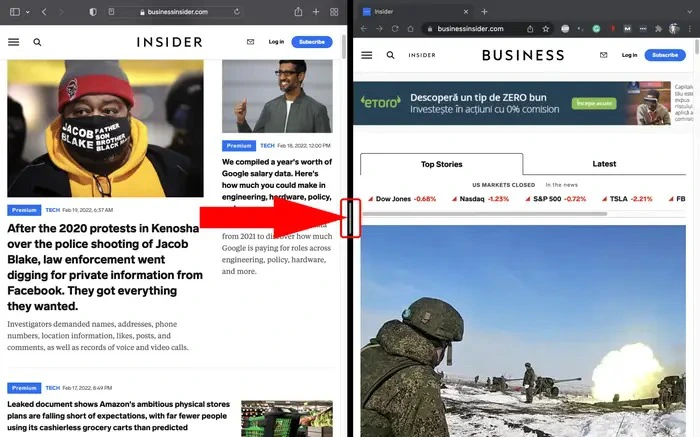Click Log in on Chrome Business page
Screen dimensions: 700x437
tap(629, 55)
